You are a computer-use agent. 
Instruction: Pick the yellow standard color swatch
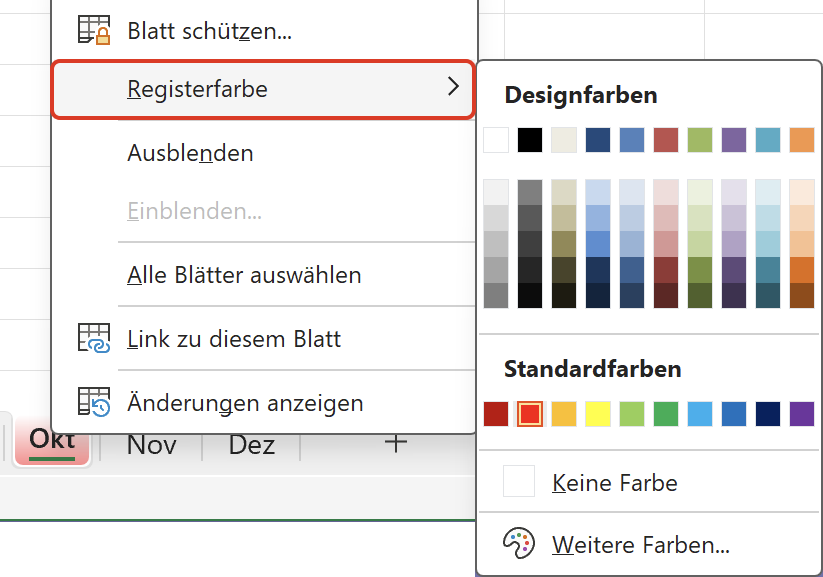click(x=598, y=414)
